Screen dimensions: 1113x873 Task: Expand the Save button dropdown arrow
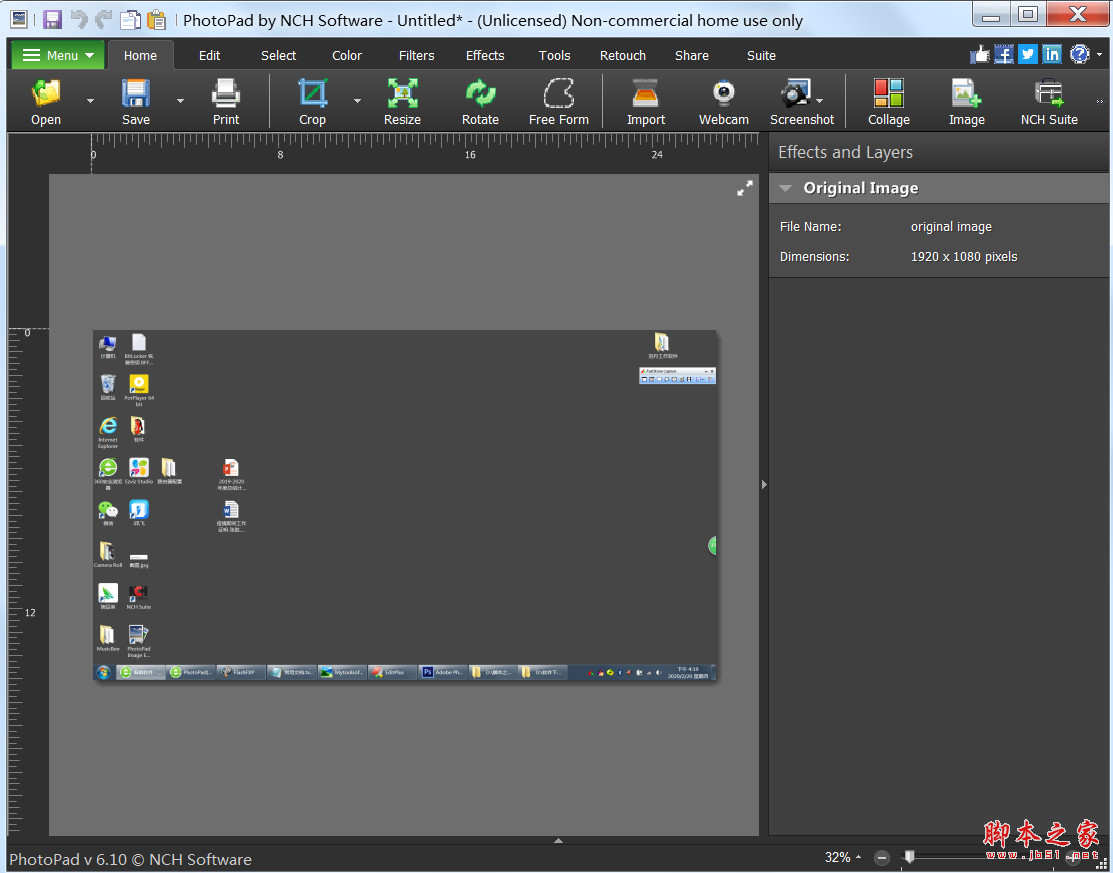tap(180, 101)
